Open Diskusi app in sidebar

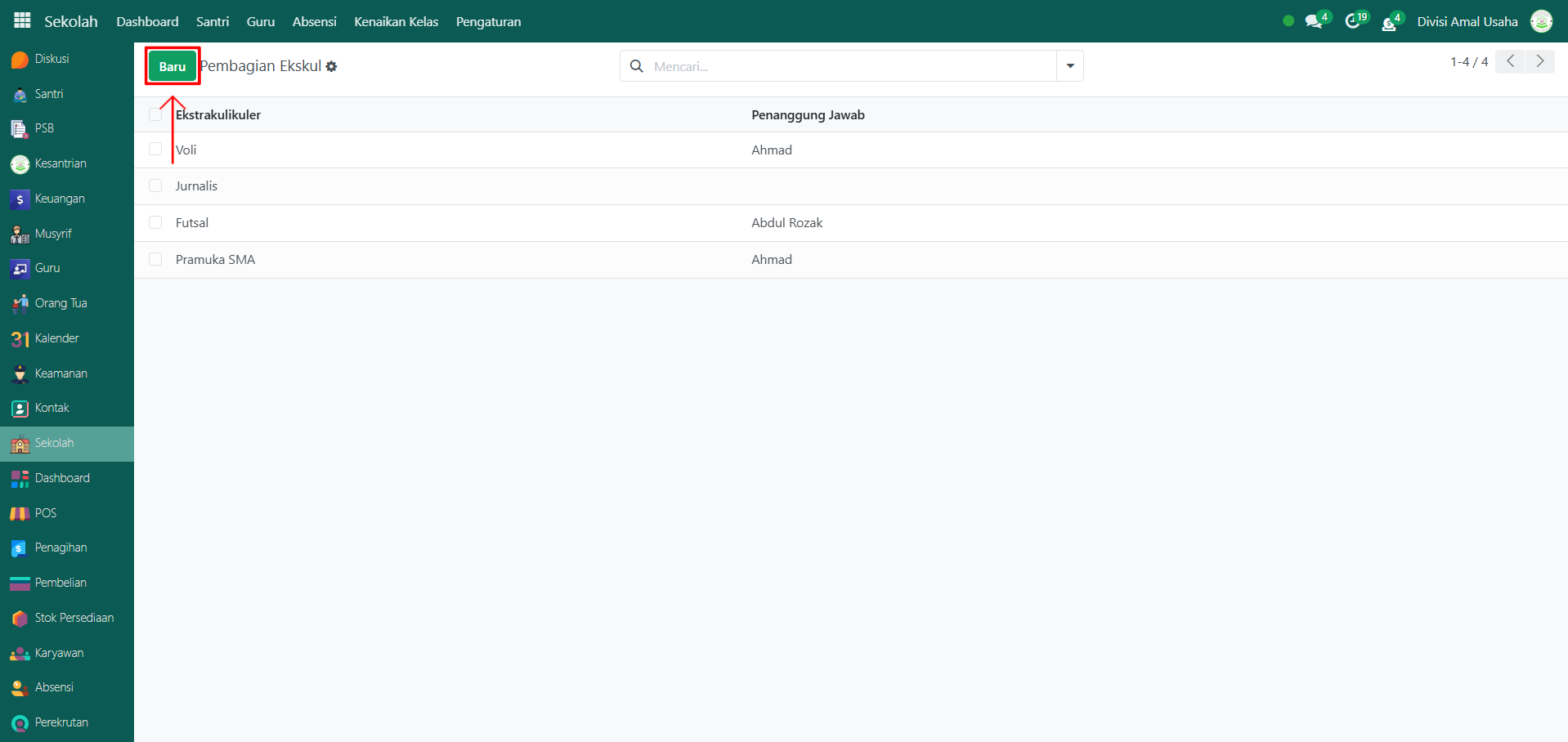point(52,59)
